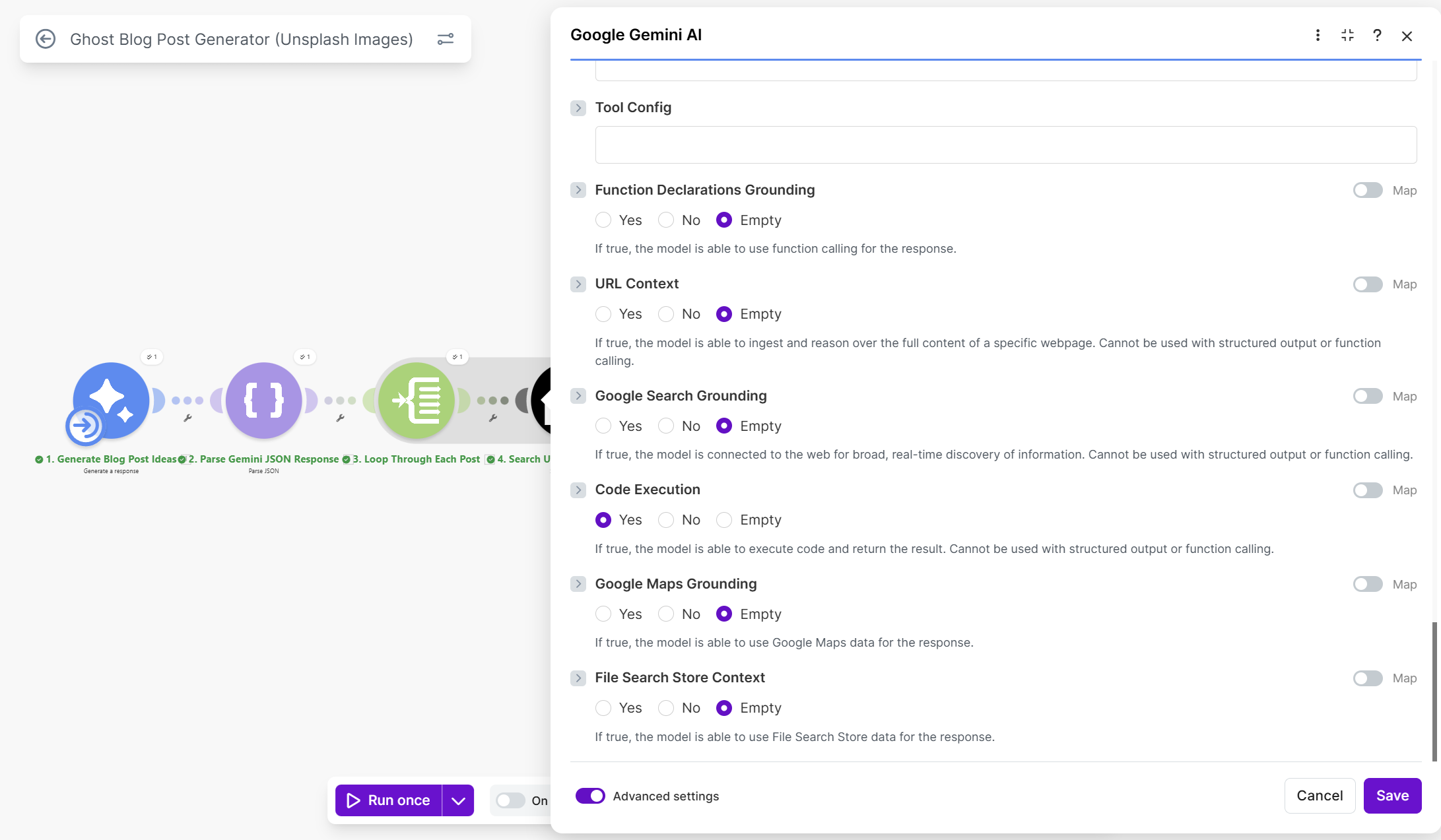Image resolution: width=1441 pixels, height=840 pixels.
Task: Select the Parse Gemini JSON Response module
Action: click(263, 400)
